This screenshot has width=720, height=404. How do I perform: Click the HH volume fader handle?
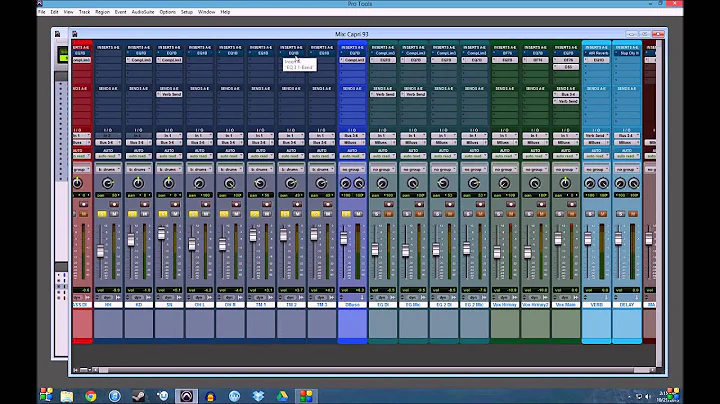[100, 251]
